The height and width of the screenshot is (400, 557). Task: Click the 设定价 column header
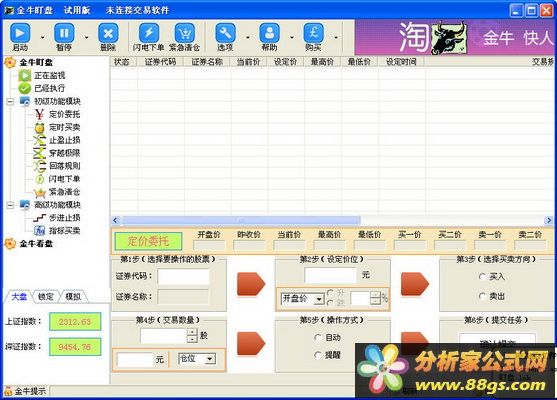point(286,62)
